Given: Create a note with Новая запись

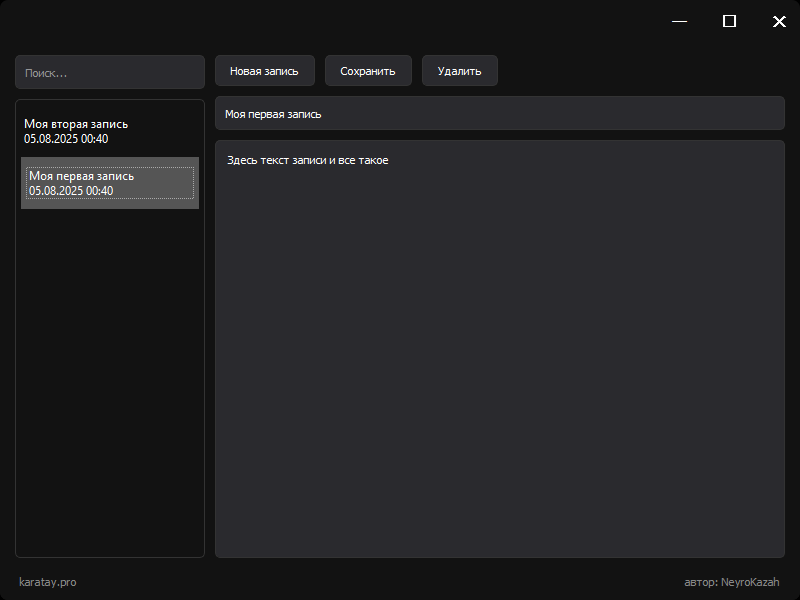Looking at the screenshot, I should coord(265,71).
